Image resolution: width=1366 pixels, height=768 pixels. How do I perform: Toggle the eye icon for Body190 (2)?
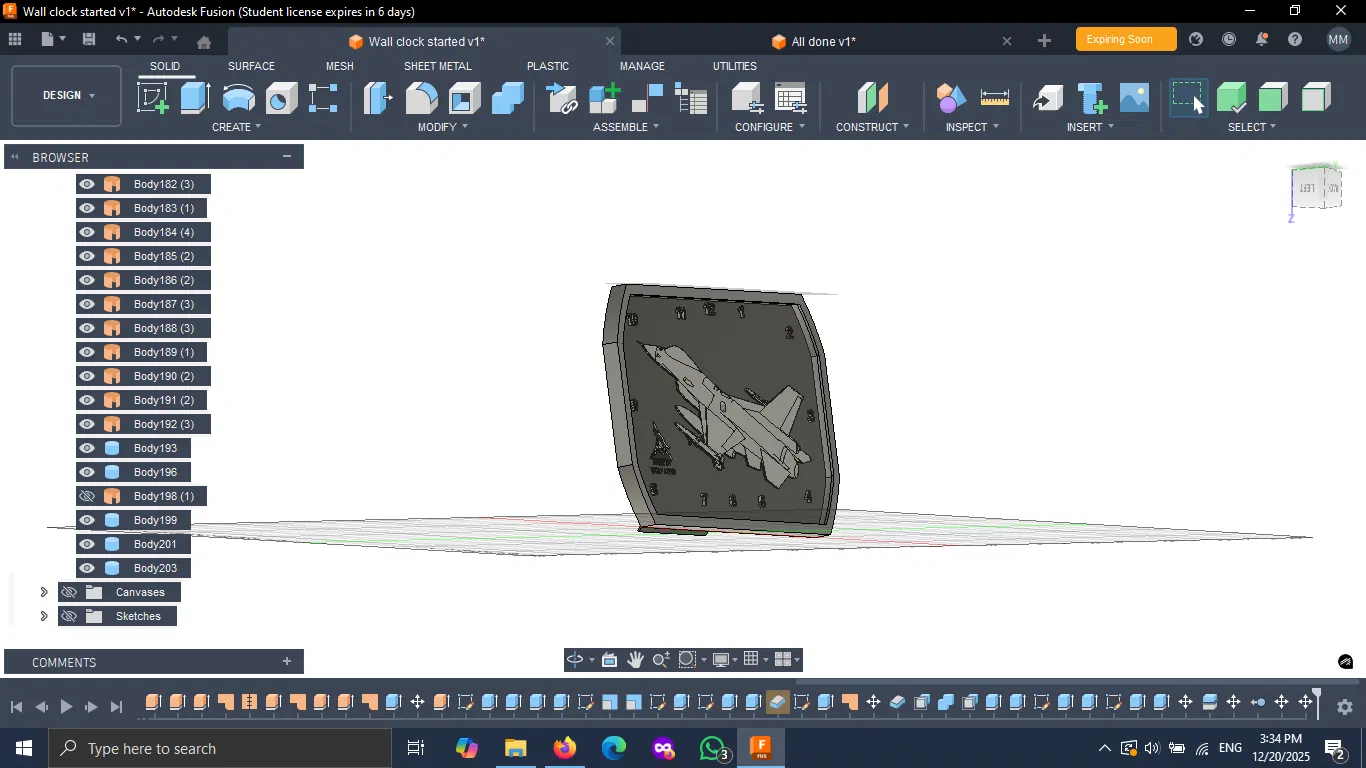click(x=87, y=376)
